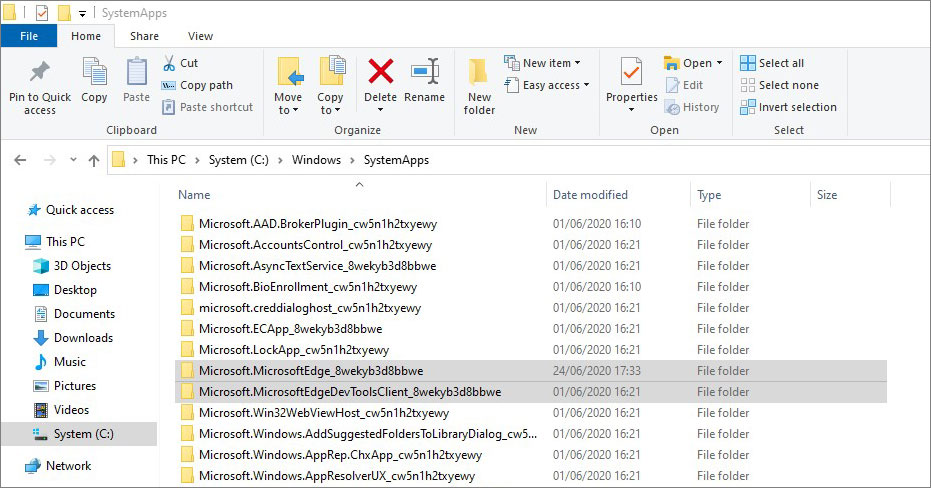The width and height of the screenshot is (931, 488).
Task: Click Invert selection in ribbon
Action: click(788, 107)
